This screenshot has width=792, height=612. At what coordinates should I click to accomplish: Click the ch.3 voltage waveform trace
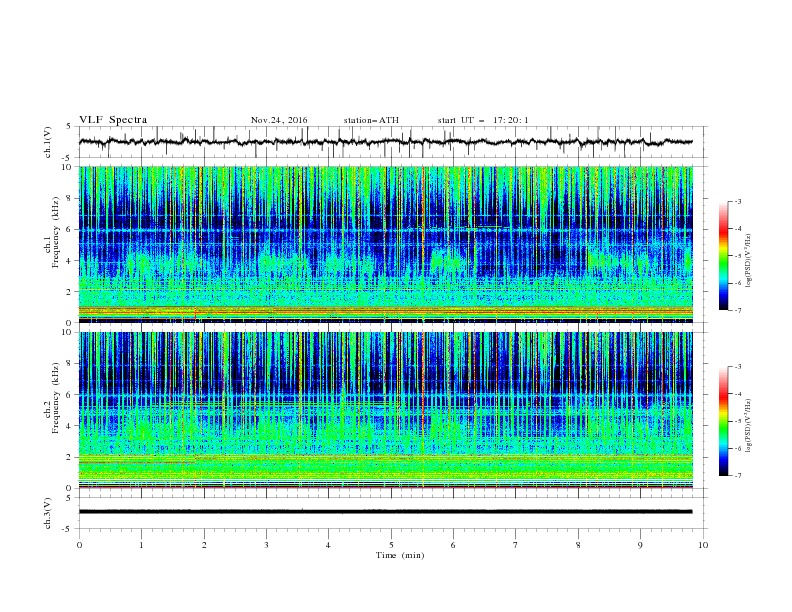point(386,512)
